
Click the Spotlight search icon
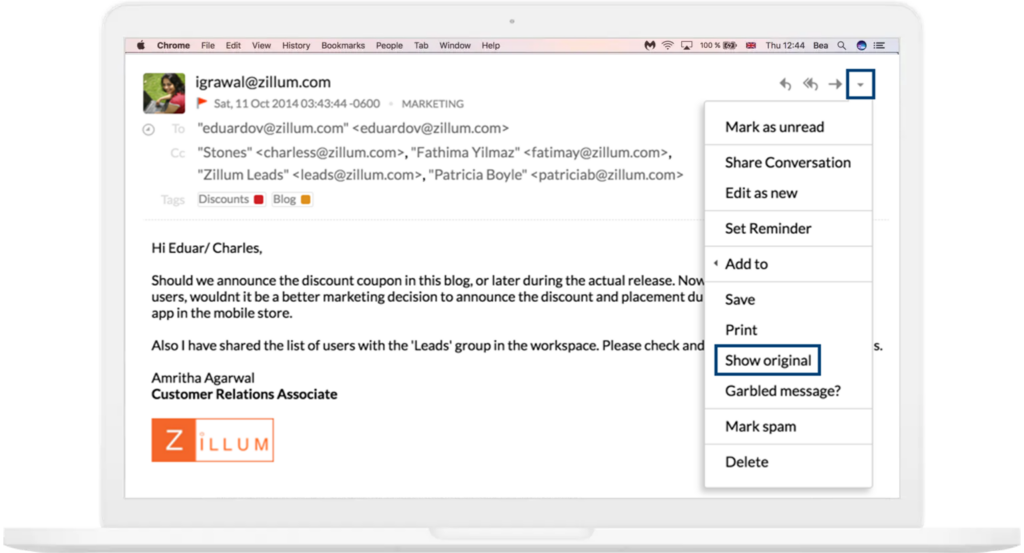(842, 45)
